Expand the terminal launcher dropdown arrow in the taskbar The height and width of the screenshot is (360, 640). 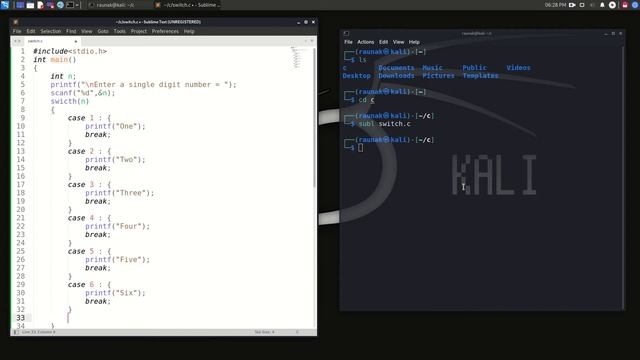77,5
